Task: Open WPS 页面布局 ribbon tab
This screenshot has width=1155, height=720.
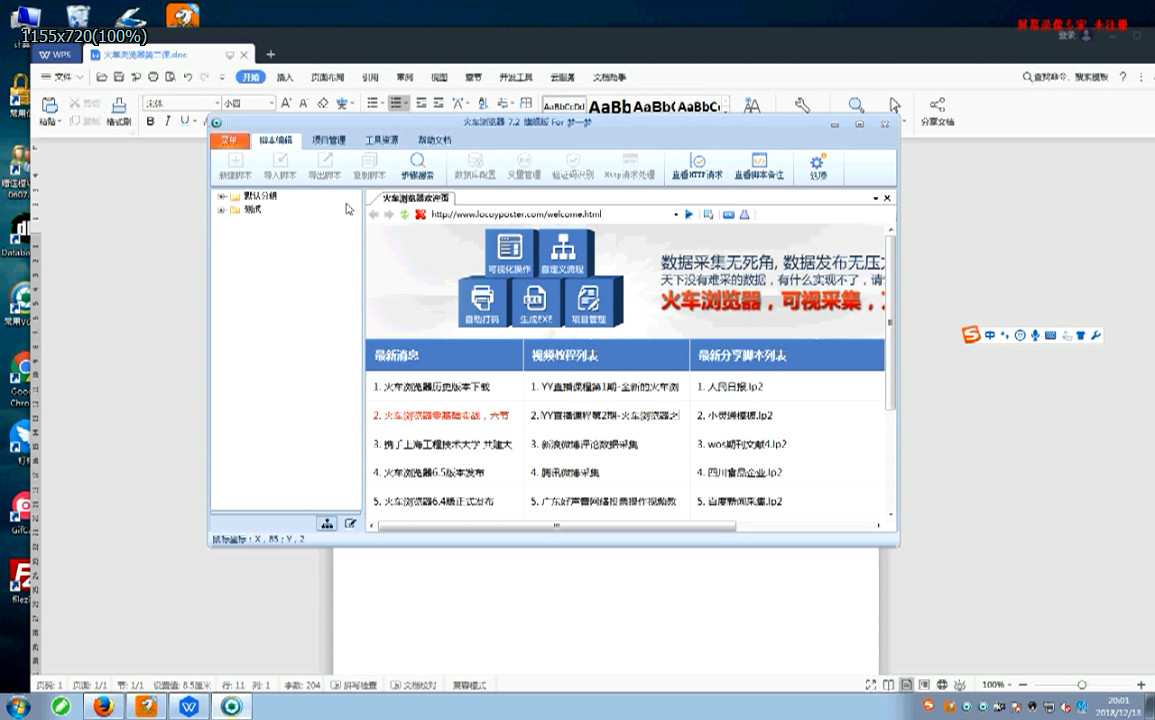Action: coord(327,77)
